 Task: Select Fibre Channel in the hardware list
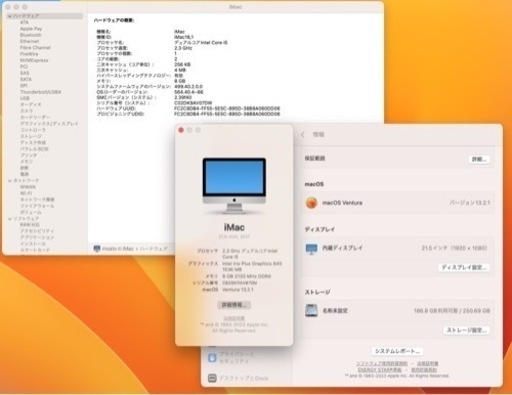(35, 48)
